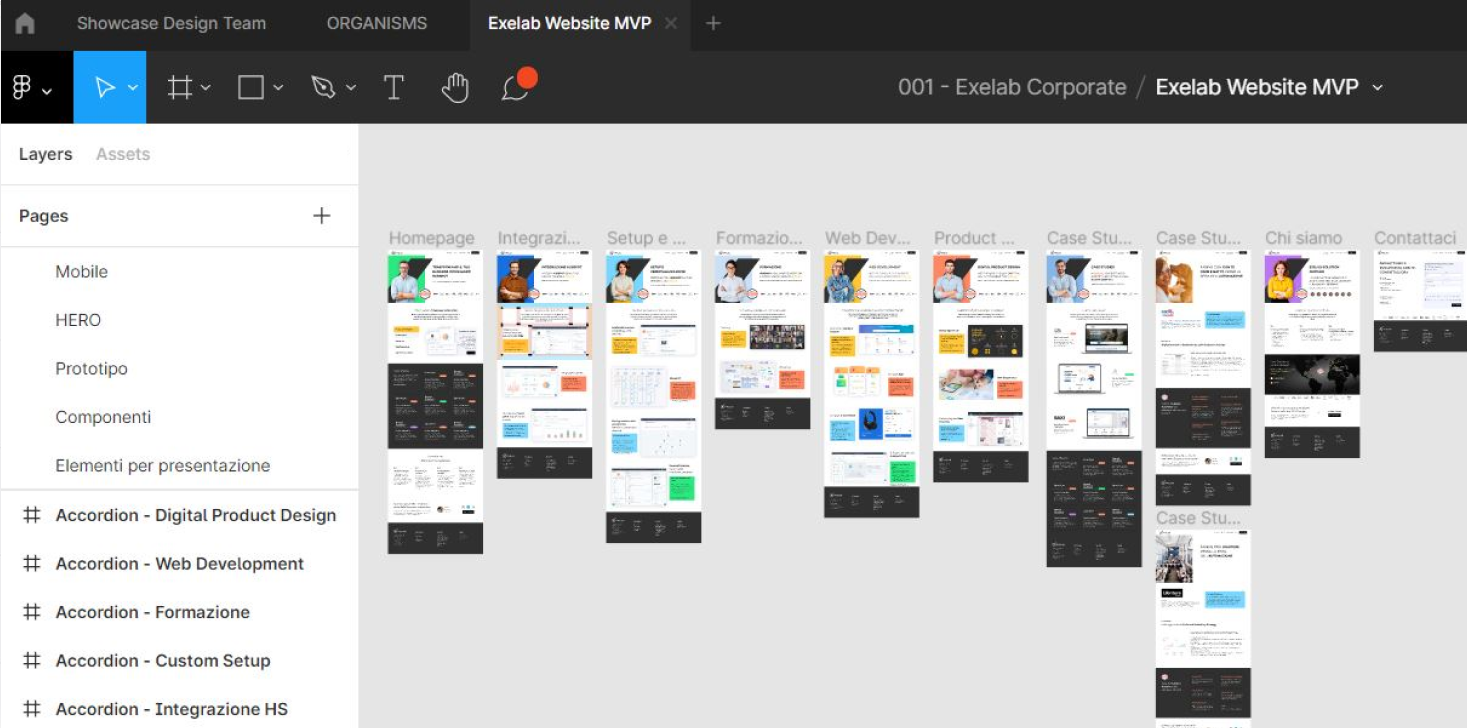
Task: Click frame icon beside Accordion - Digital Product Design
Action: [32, 515]
